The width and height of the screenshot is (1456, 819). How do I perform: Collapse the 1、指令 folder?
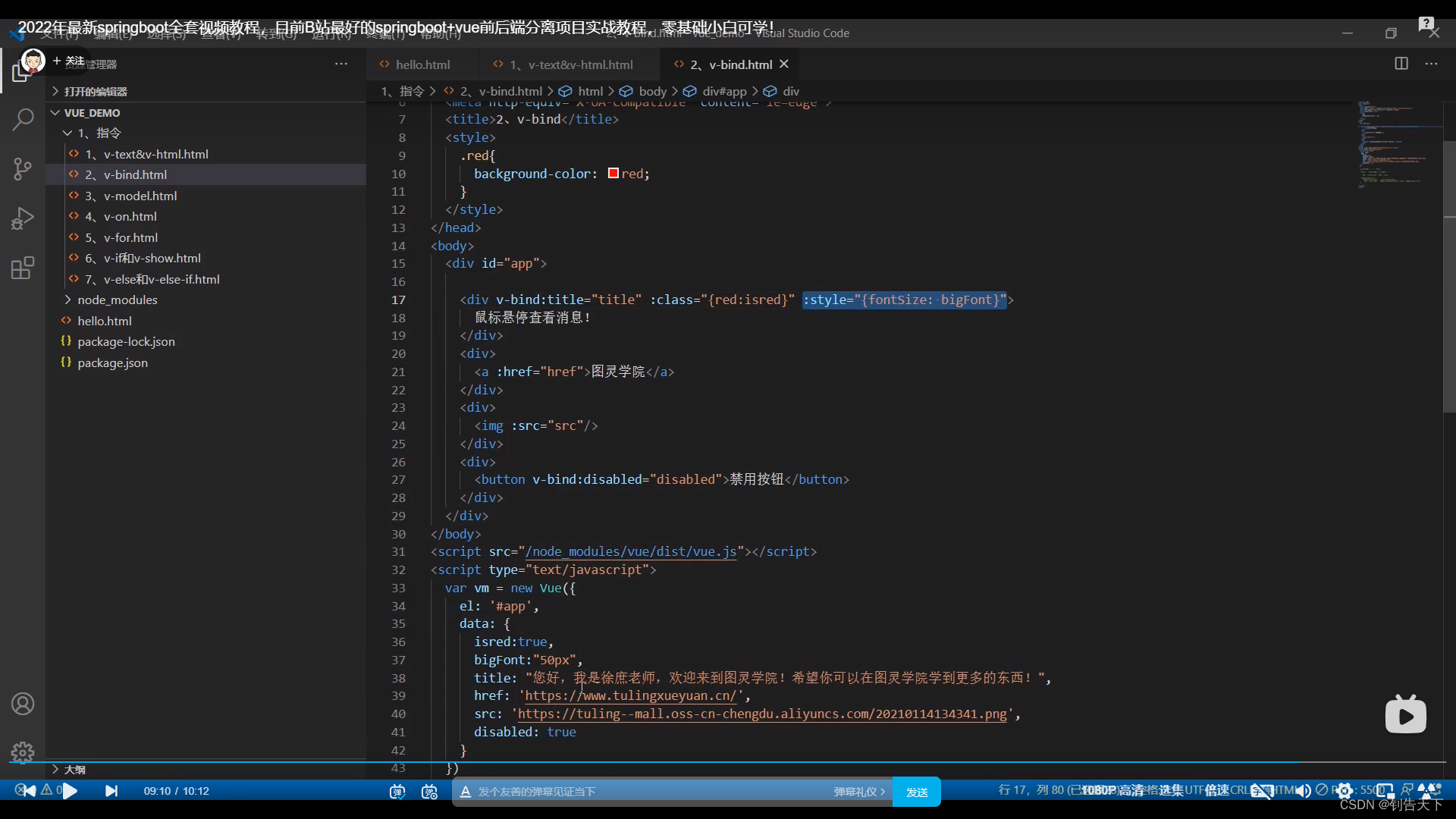[206, 133]
